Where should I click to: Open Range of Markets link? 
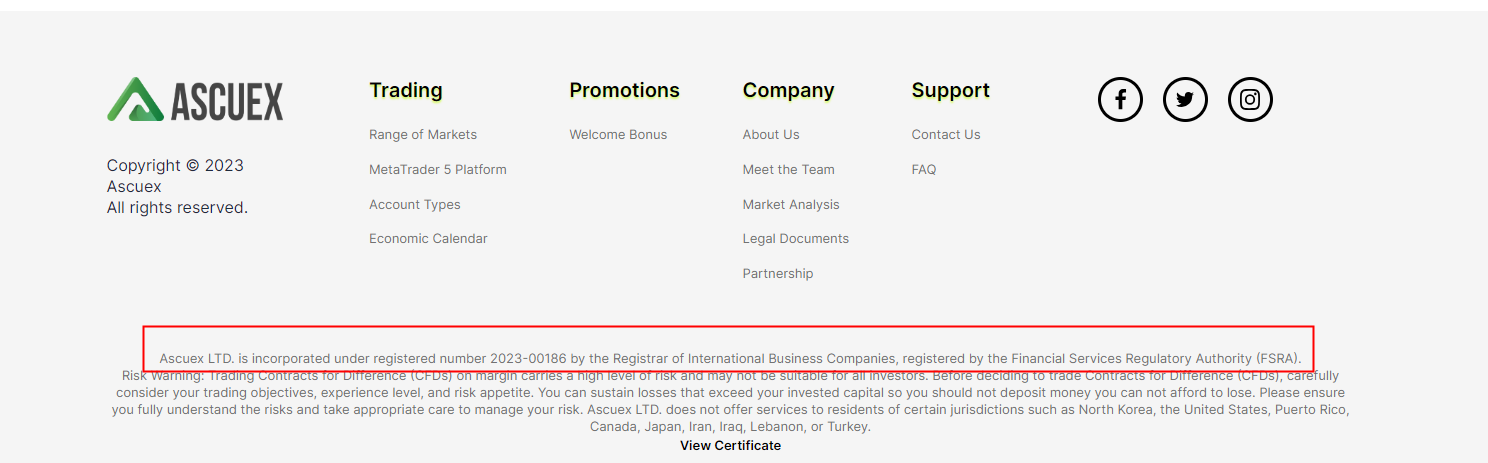[423, 135]
